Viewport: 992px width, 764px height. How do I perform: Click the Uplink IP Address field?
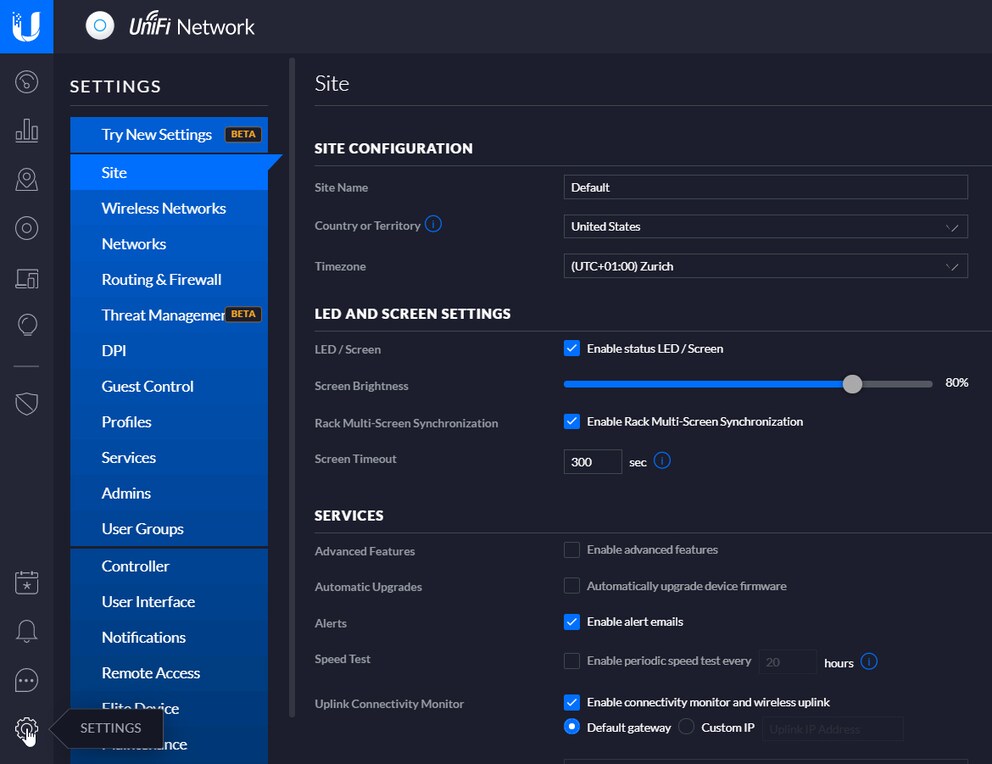click(x=833, y=729)
